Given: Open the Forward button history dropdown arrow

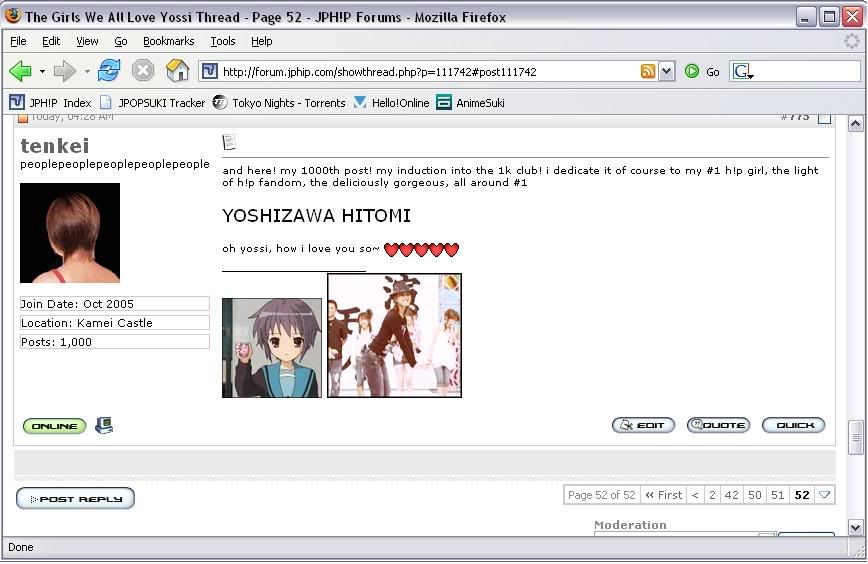Looking at the screenshot, I should coord(87,71).
